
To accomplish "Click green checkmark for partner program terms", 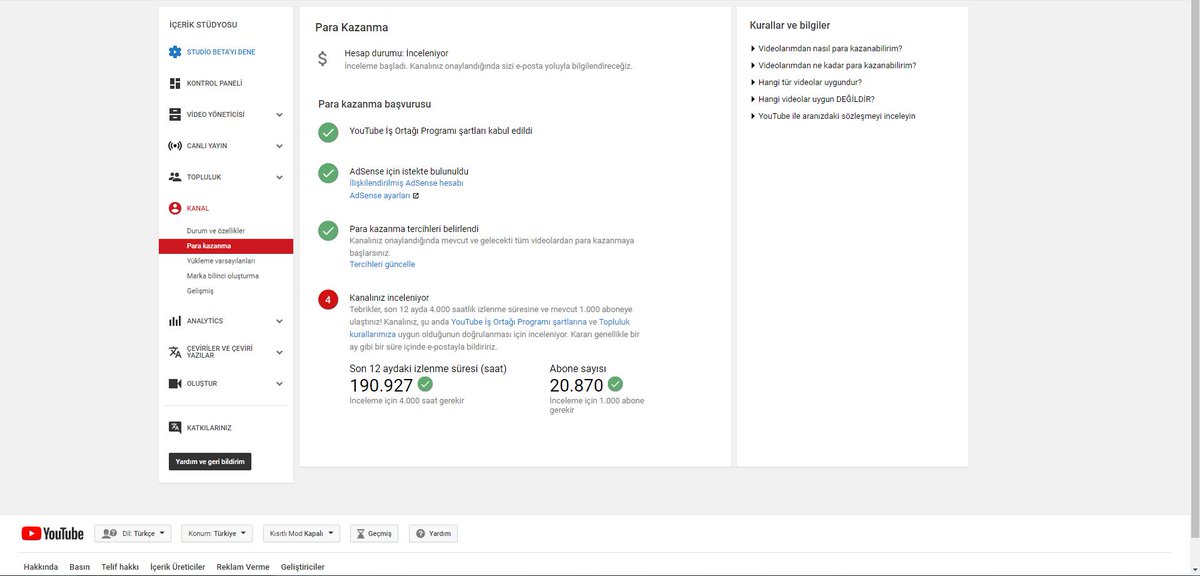I will tap(328, 132).
